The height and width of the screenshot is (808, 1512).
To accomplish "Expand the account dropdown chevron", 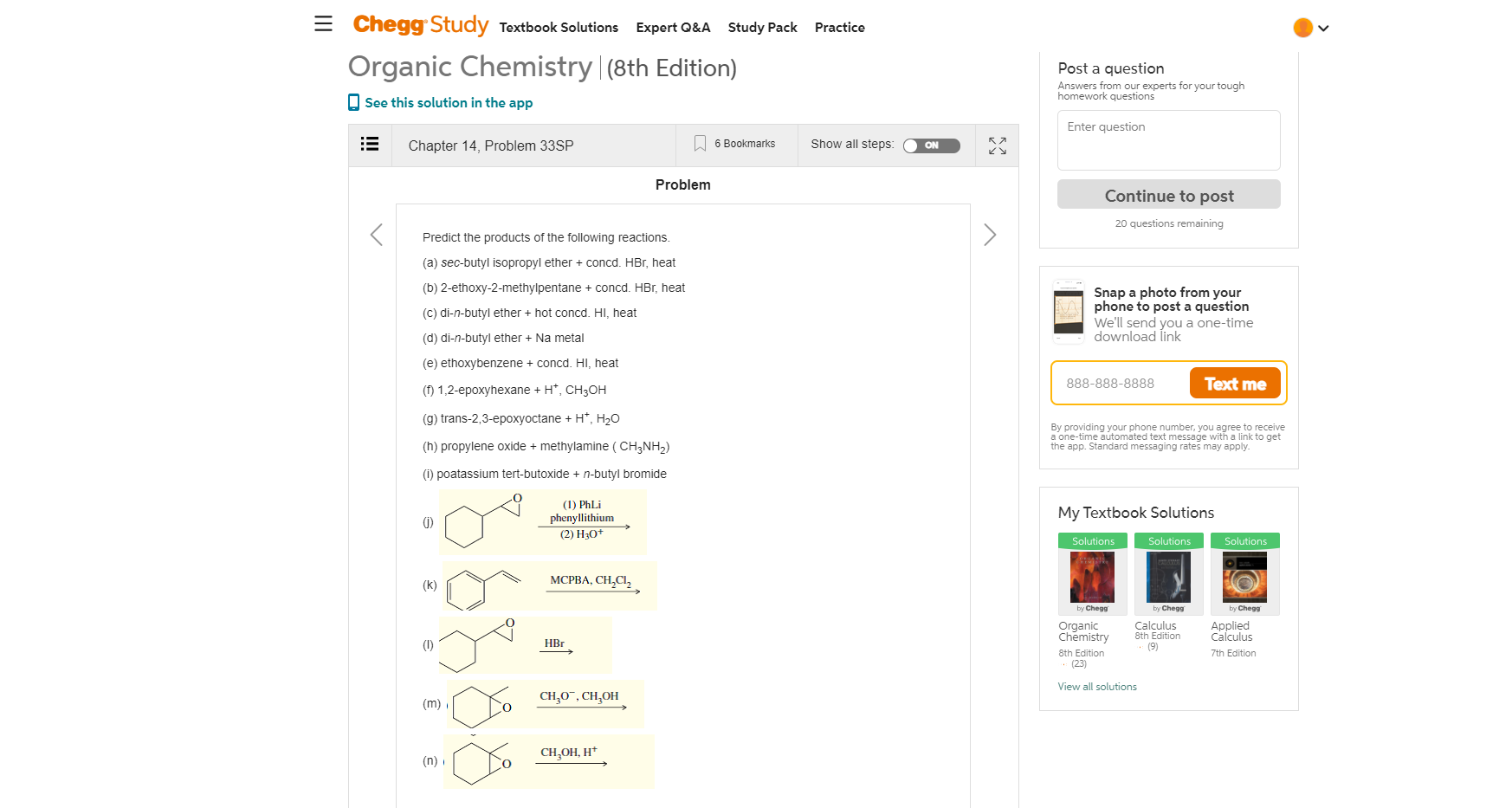I will tap(1323, 29).
